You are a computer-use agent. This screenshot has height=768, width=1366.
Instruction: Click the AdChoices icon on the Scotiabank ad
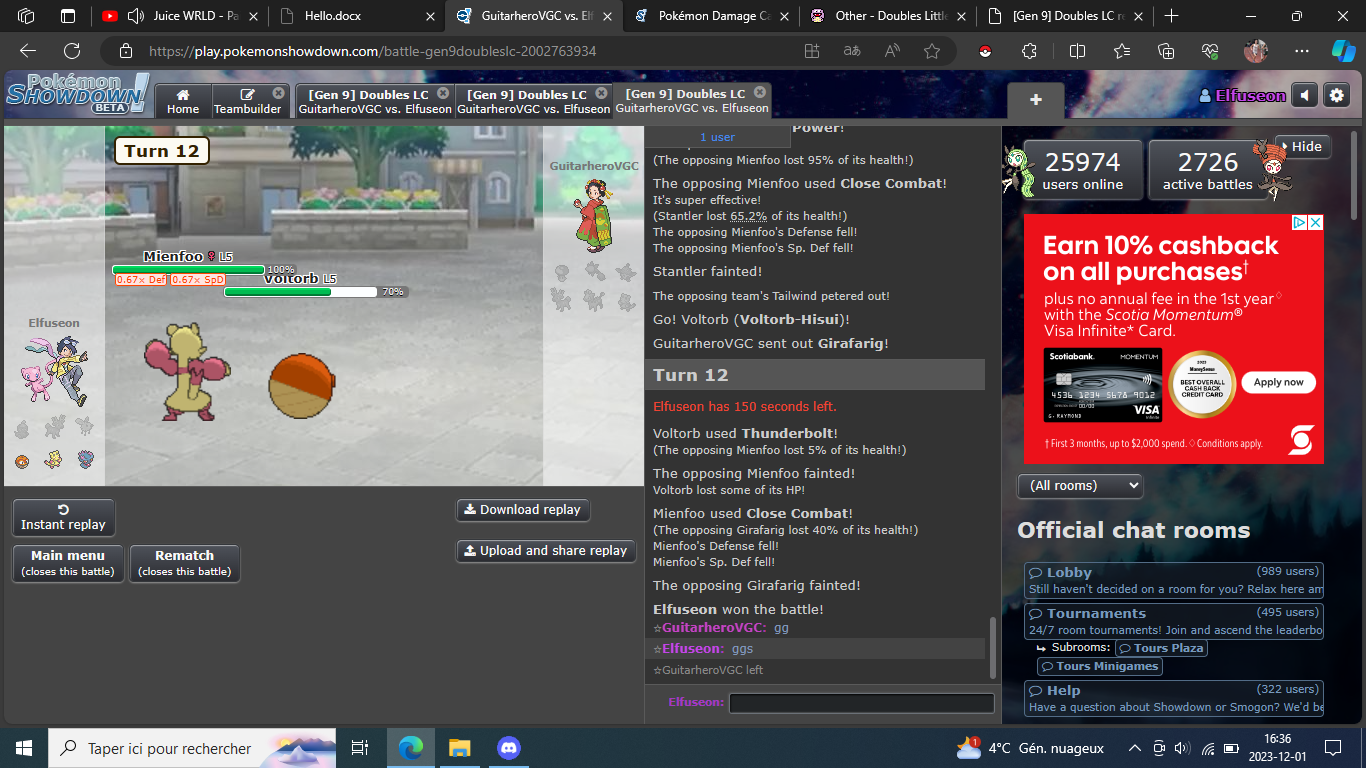pyautogui.click(x=1300, y=222)
